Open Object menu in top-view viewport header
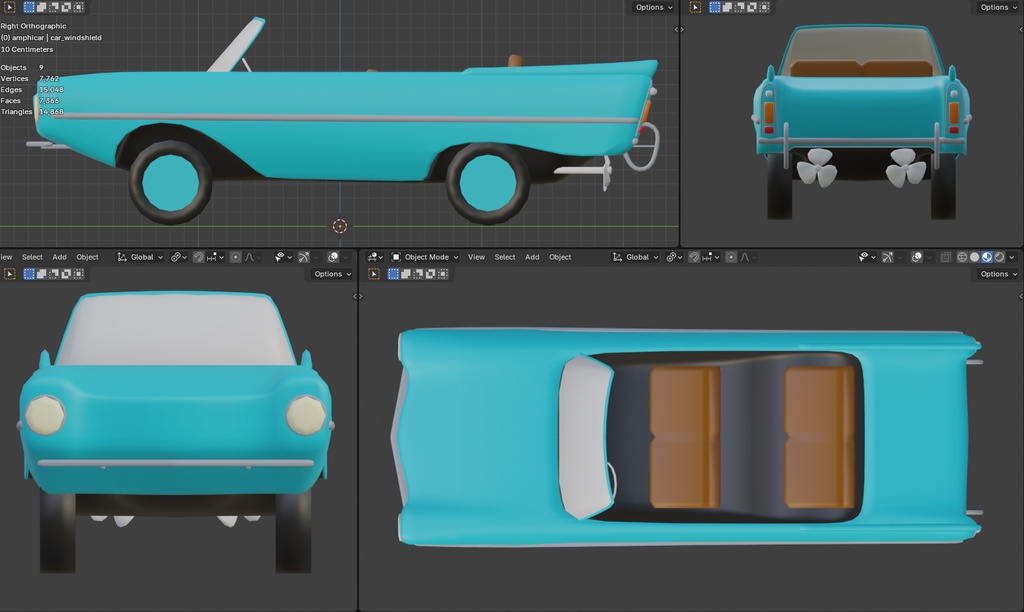Screen dimensions: 1024x612 coord(560,257)
